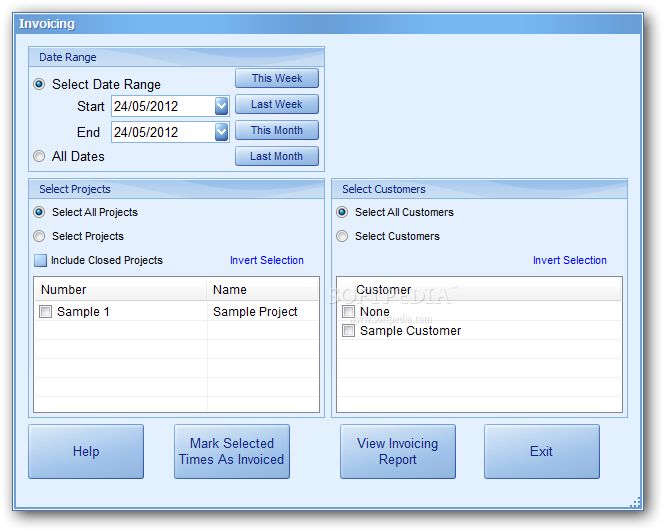Select All Customers radio button
Screen dimensions: 664x531
click(x=342, y=212)
